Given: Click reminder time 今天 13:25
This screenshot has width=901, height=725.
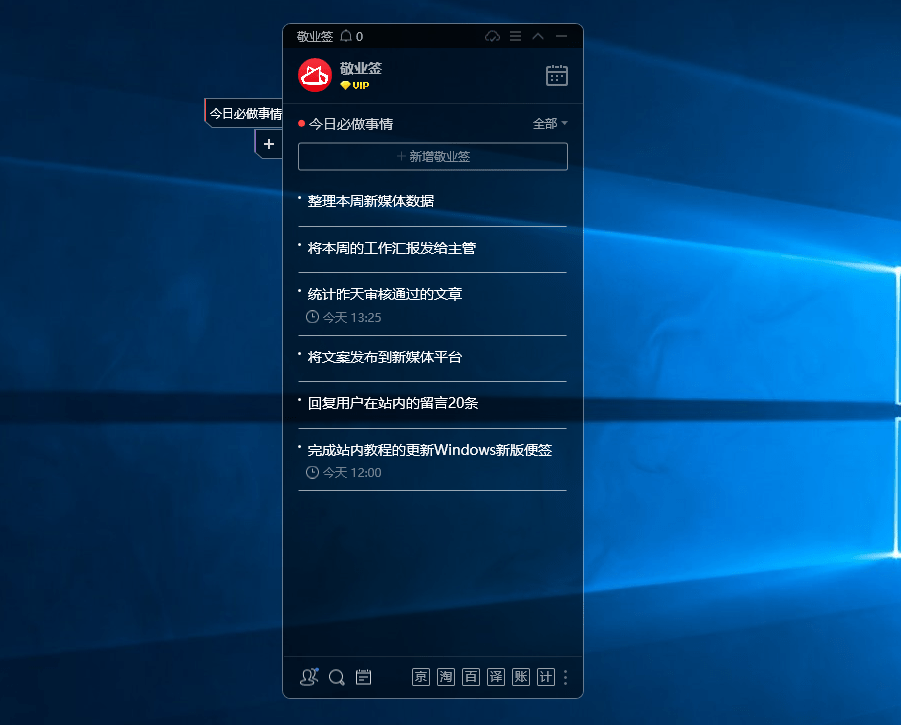Looking at the screenshot, I should pos(344,317).
